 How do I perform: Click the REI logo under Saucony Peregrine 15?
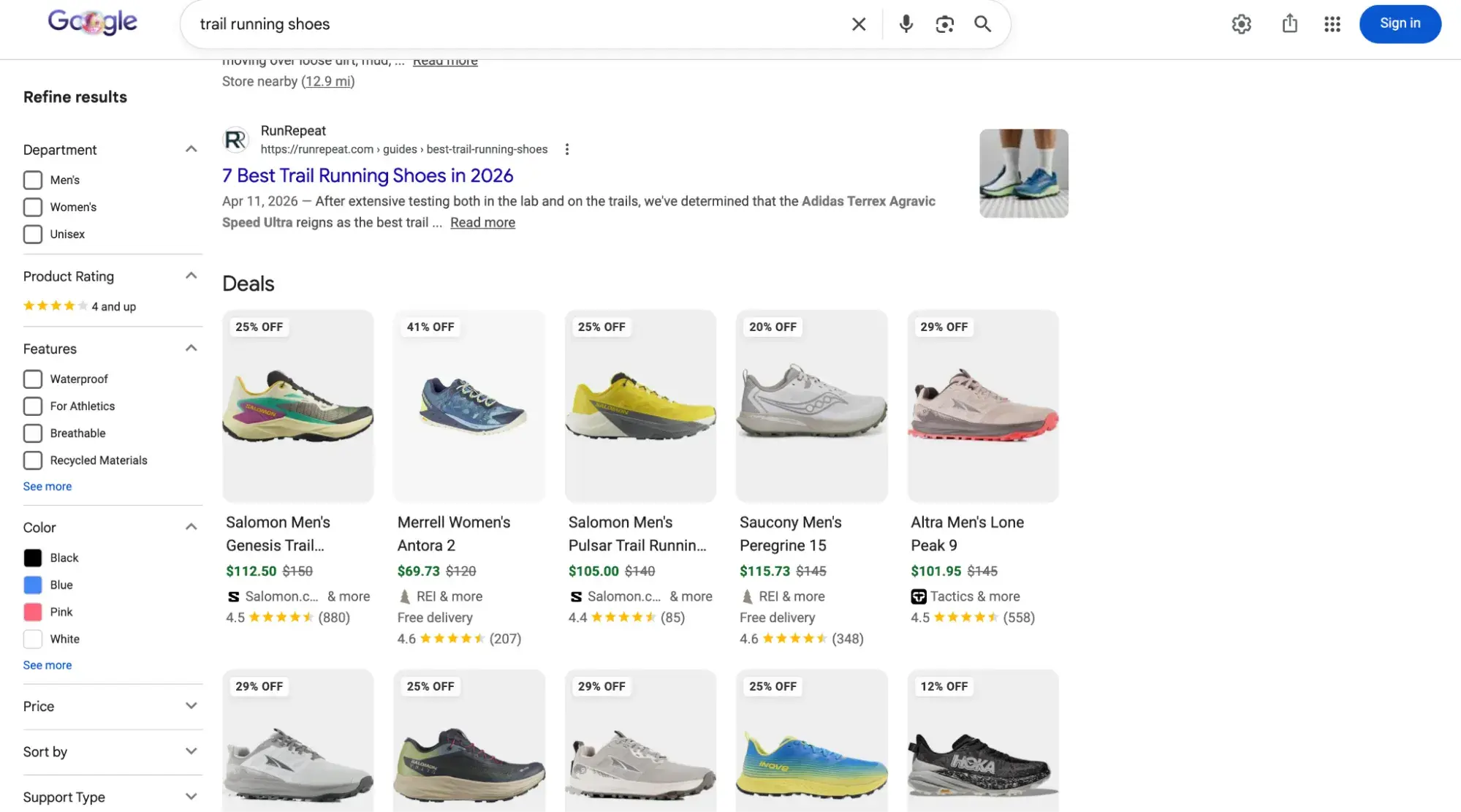(x=747, y=597)
